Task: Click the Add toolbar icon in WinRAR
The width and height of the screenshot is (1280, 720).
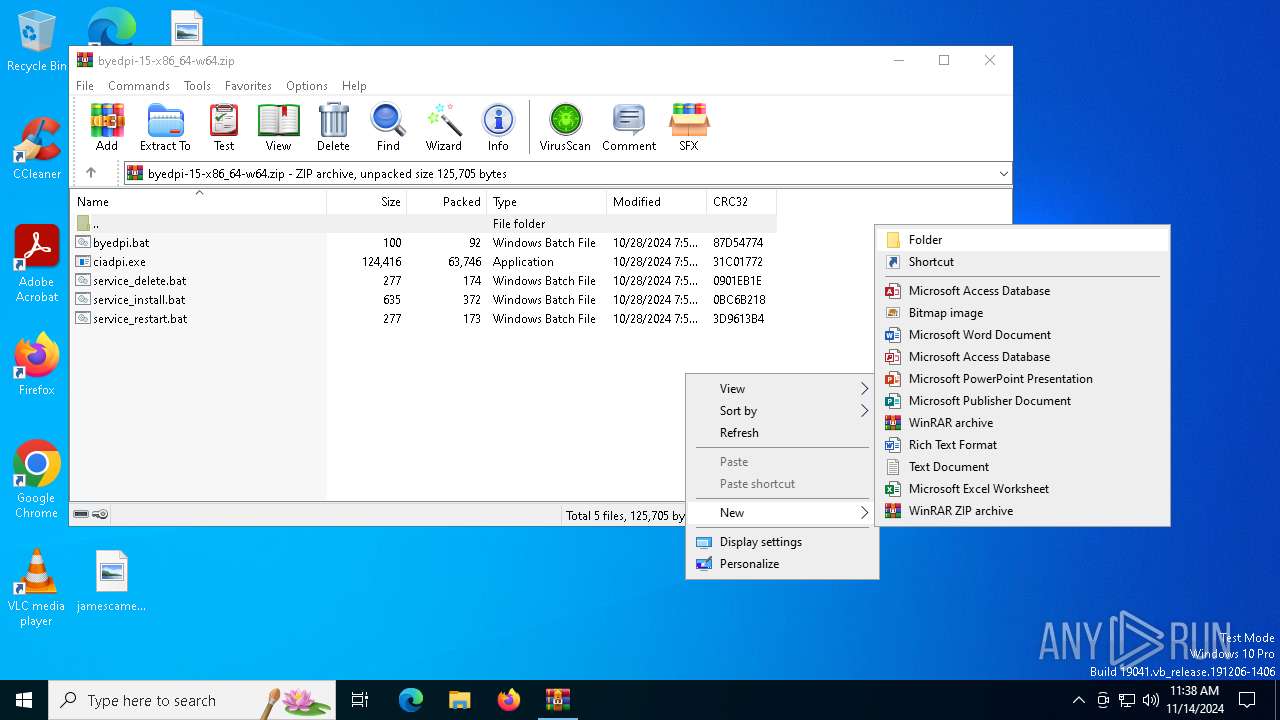Action: 107,127
